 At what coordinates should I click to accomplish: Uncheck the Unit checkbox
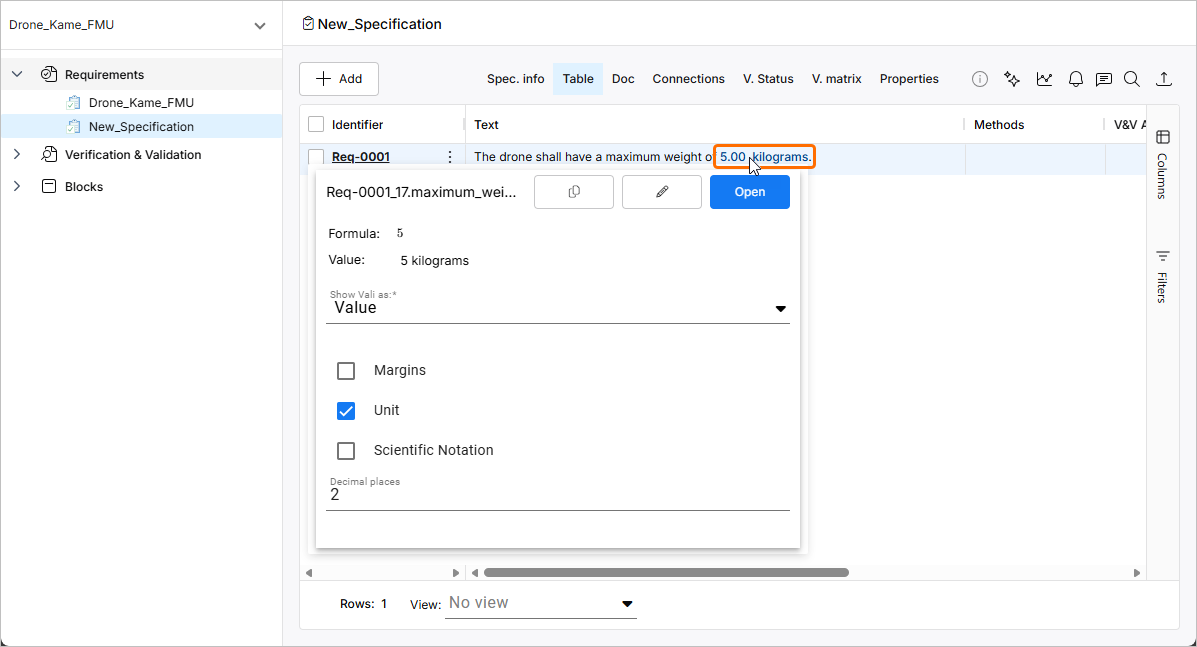346,411
